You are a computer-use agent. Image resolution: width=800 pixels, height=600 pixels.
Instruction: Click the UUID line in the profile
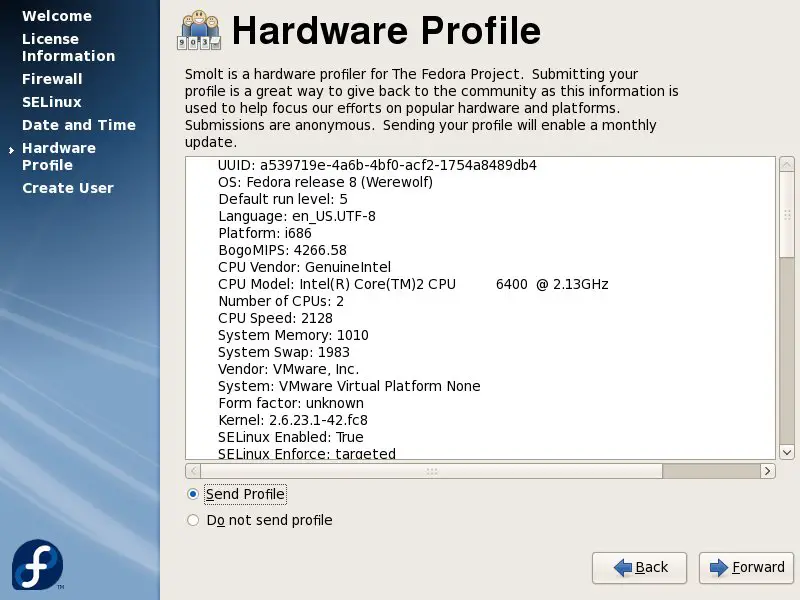coord(377,165)
